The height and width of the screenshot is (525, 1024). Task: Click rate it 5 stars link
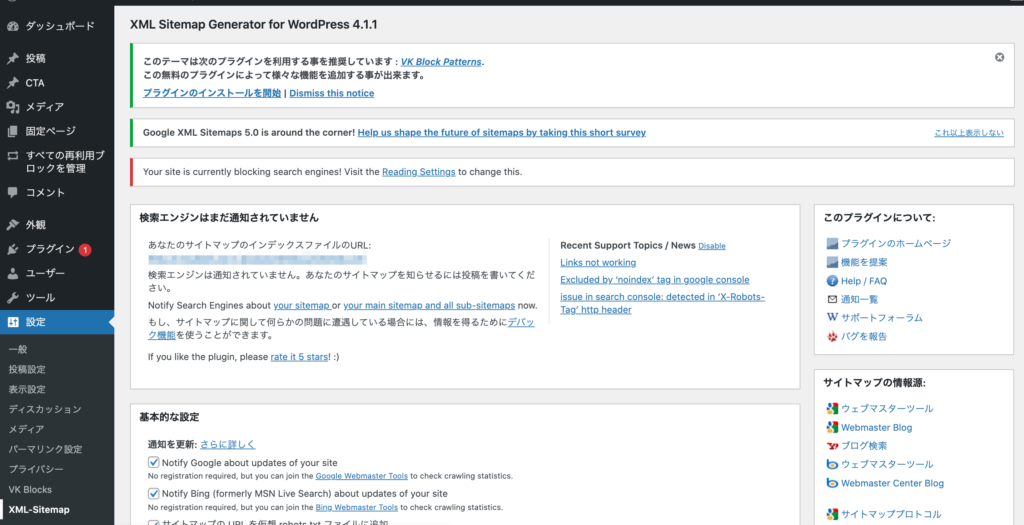[x=299, y=357]
